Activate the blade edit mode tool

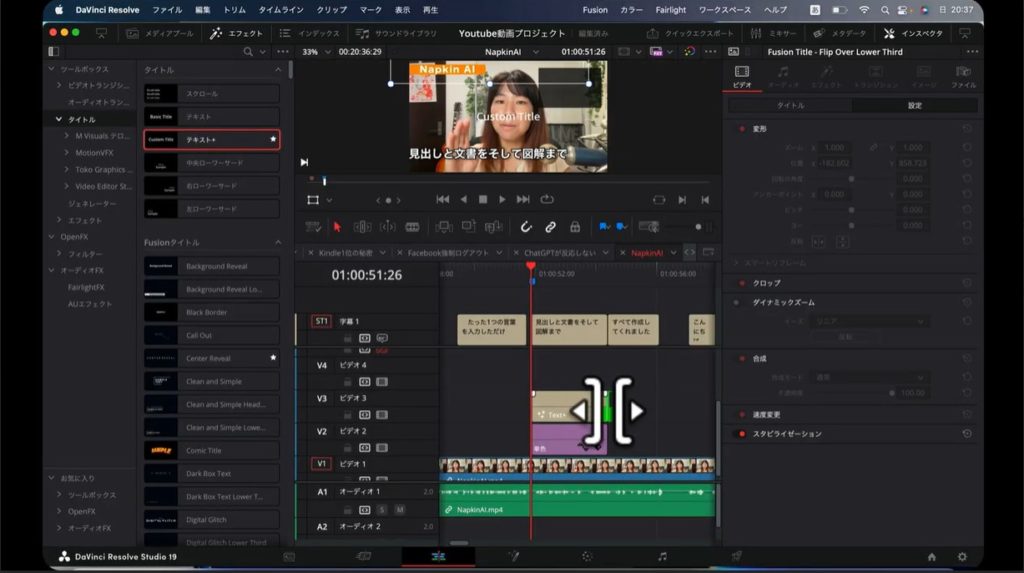tap(412, 227)
